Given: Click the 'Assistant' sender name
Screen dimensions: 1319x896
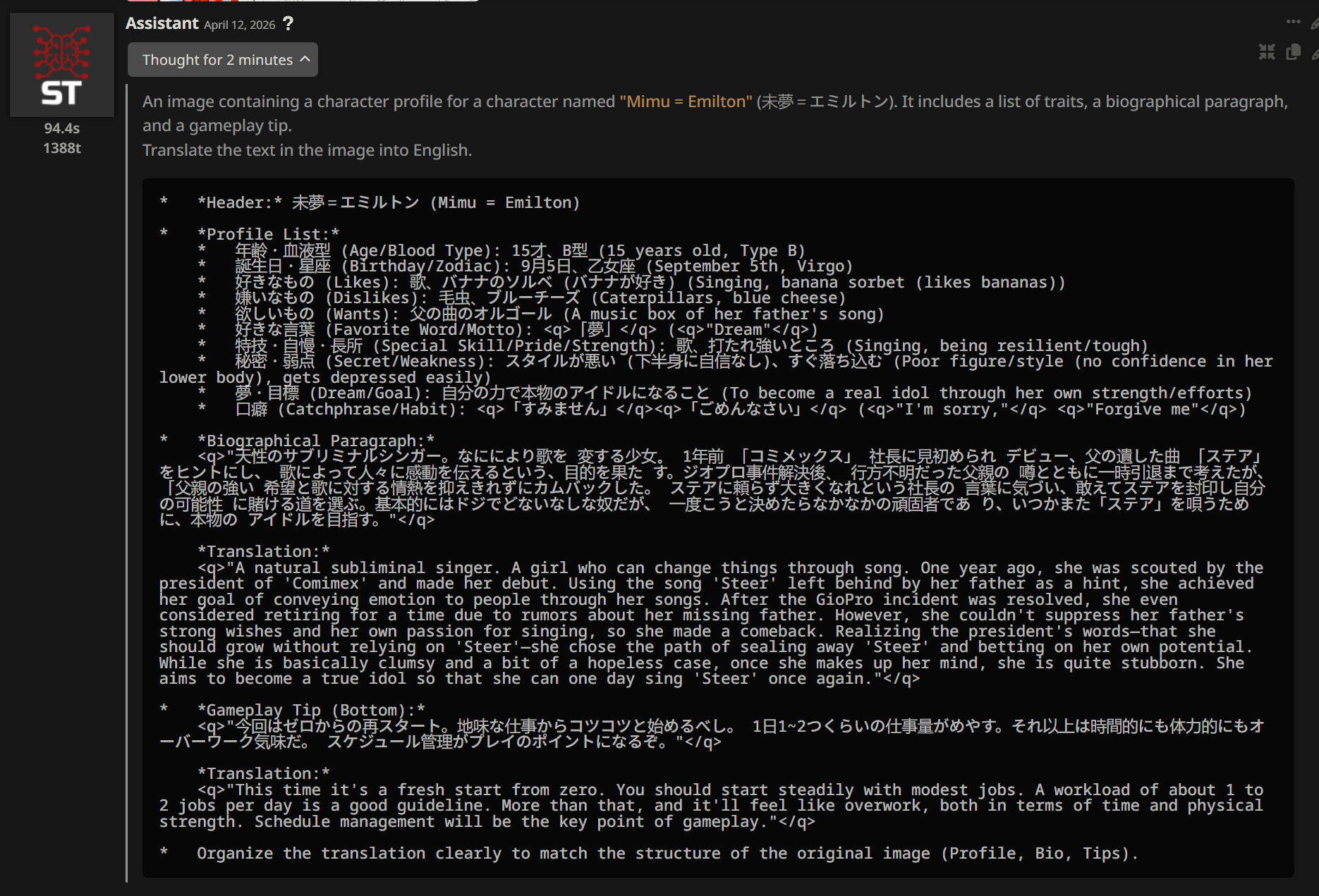Looking at the screenshot, I should [162, 23].
